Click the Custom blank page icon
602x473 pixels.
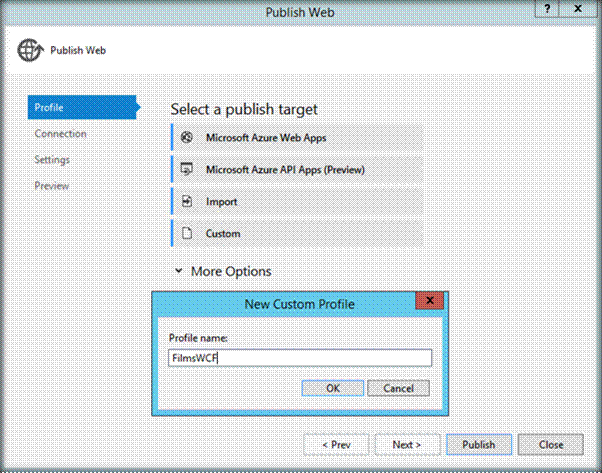187,233
